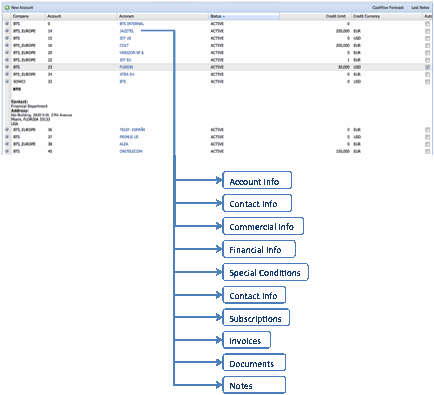The image size is (434, 395).
Task: Expand the PRIMUS US row details
Action: [x=7, y=137]
